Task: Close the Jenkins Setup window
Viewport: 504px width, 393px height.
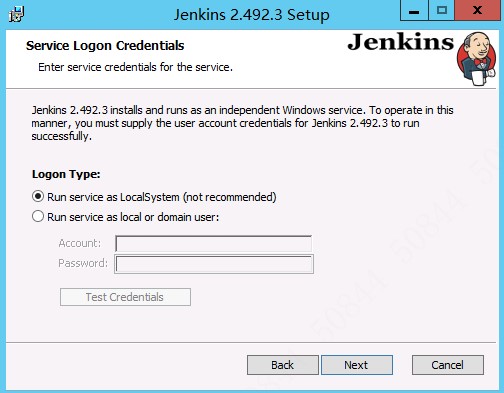Action: (477, 10)
